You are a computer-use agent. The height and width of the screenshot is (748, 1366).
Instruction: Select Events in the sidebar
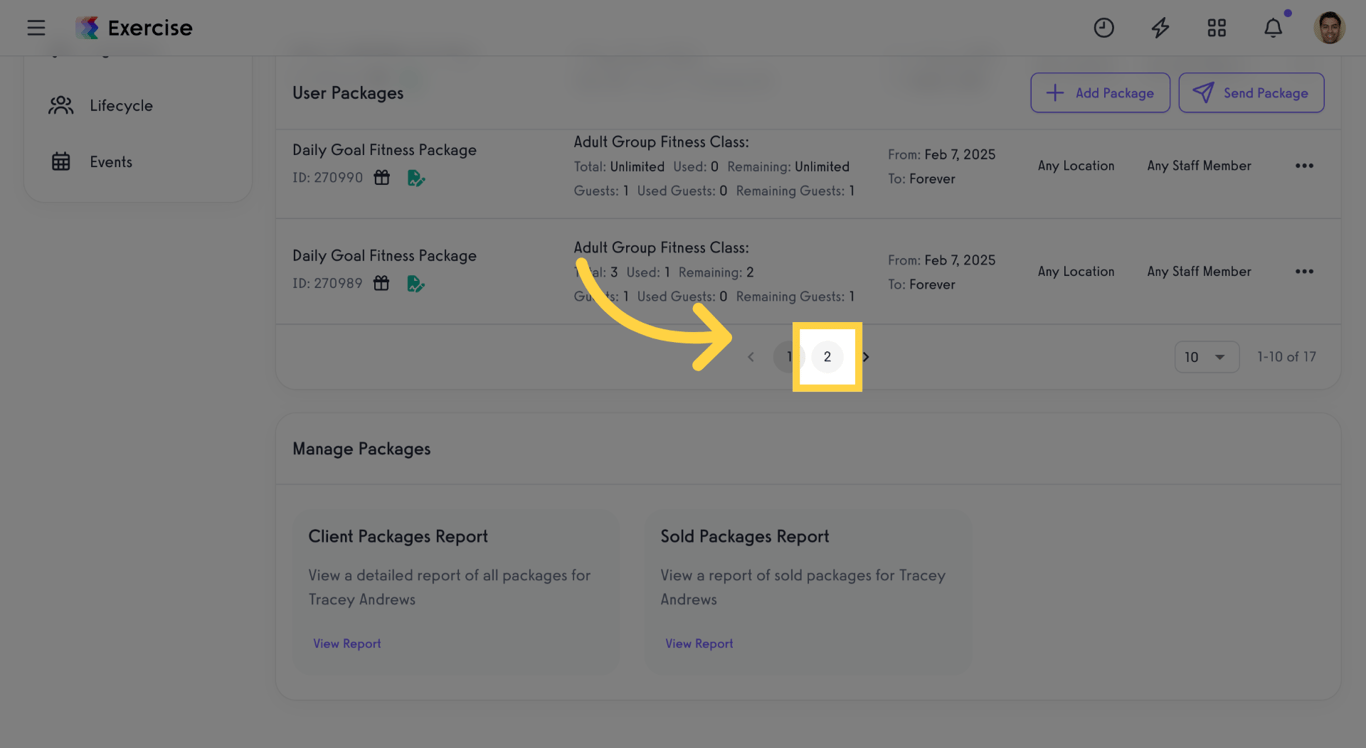coord(111,161)
